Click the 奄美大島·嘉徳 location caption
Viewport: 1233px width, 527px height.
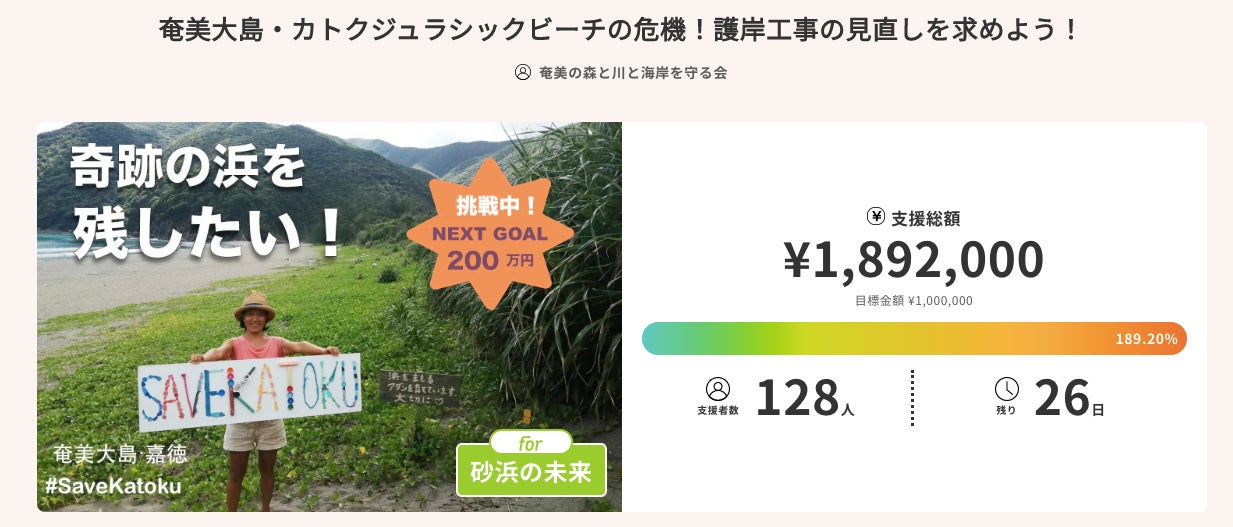(x=121, y=454)
